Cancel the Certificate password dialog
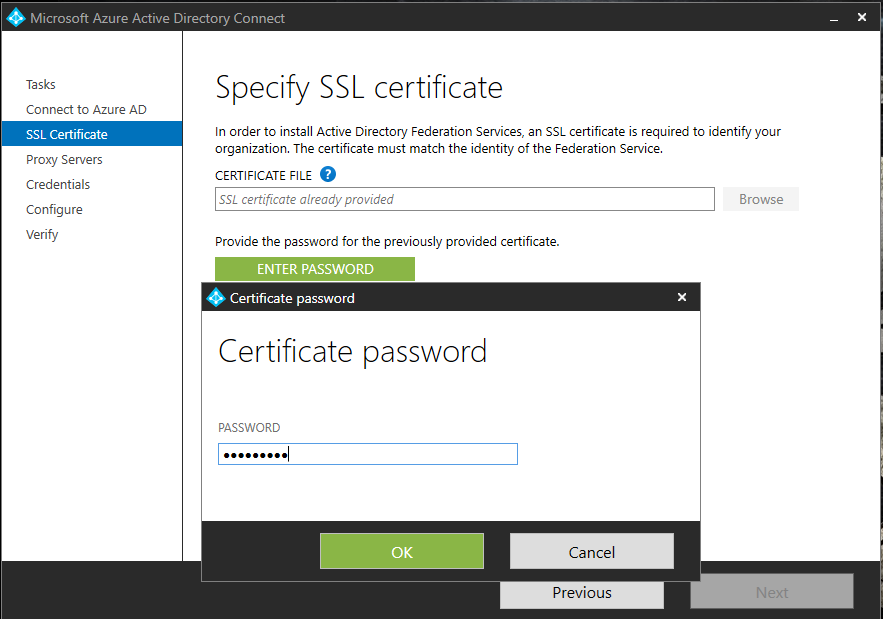Screen dimensions: 883x619 point(591,551)
